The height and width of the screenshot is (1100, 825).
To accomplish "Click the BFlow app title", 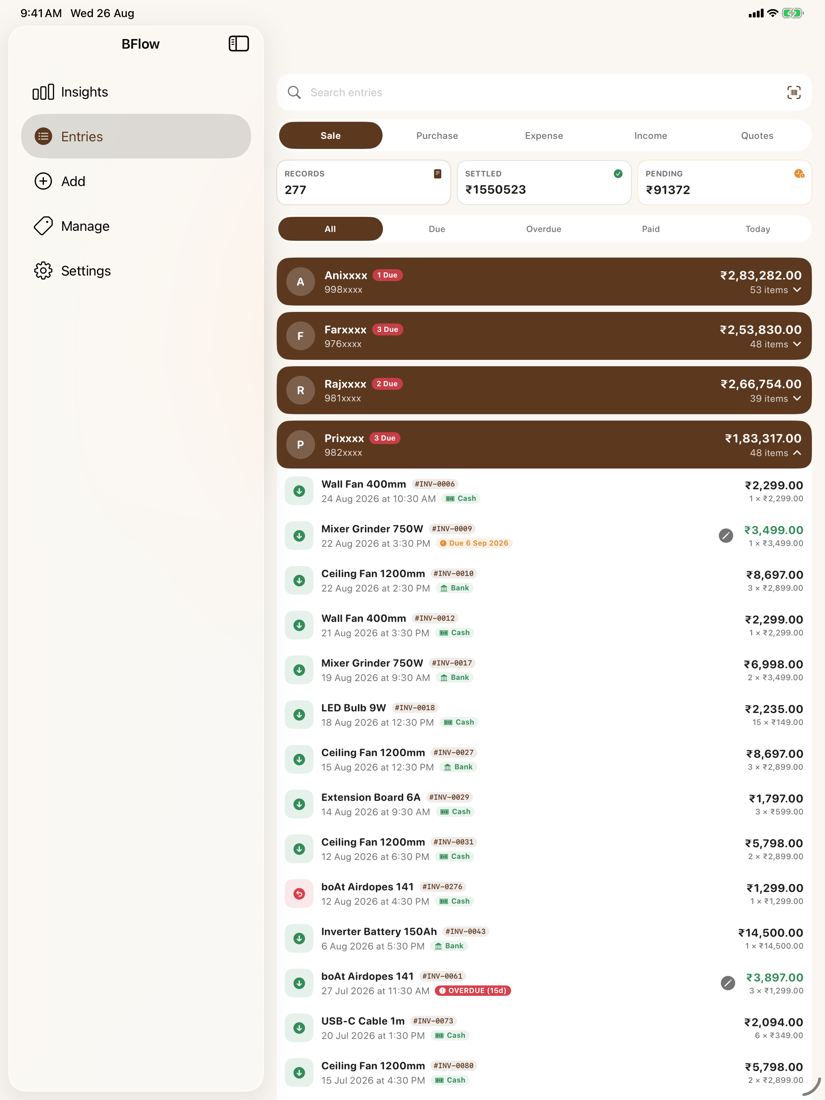I will click(x=140, y=43).
